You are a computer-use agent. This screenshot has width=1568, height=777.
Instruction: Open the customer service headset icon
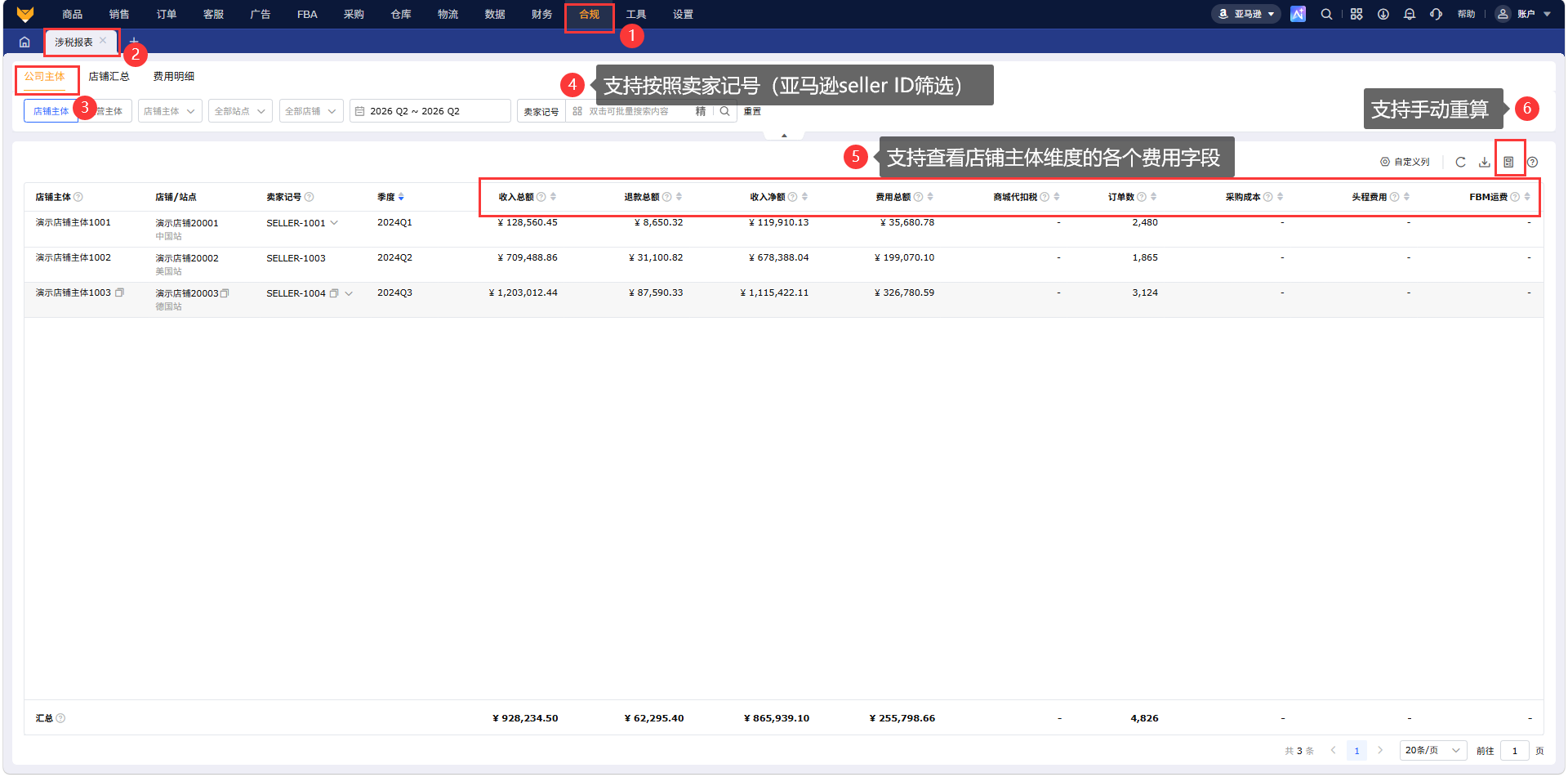tap(1436, 14)
